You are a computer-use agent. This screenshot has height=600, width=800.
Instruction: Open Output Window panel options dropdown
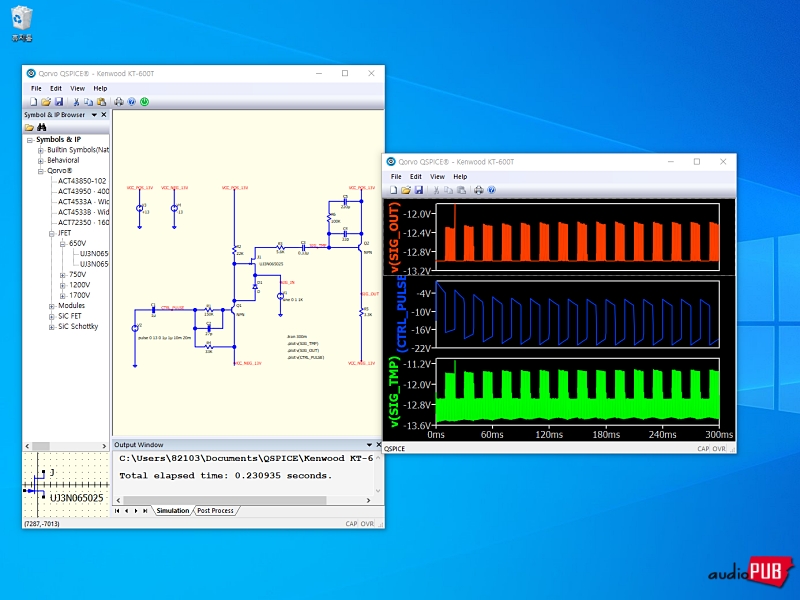pos(369,444)
